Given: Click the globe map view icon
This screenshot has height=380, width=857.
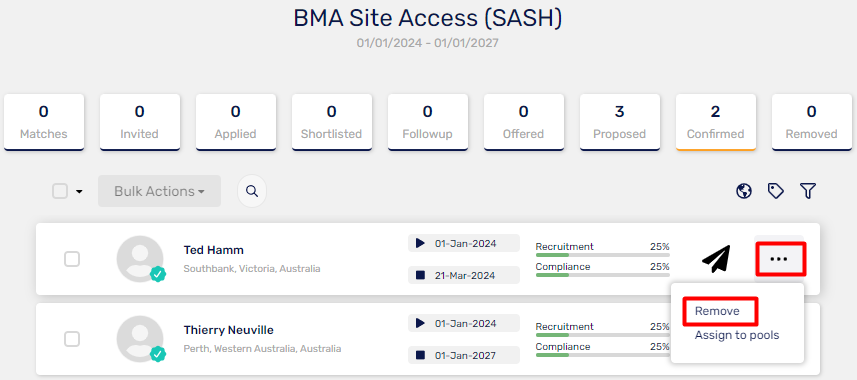Looking at the screenshot, I should pyautogui.click(x=744, y=191).
